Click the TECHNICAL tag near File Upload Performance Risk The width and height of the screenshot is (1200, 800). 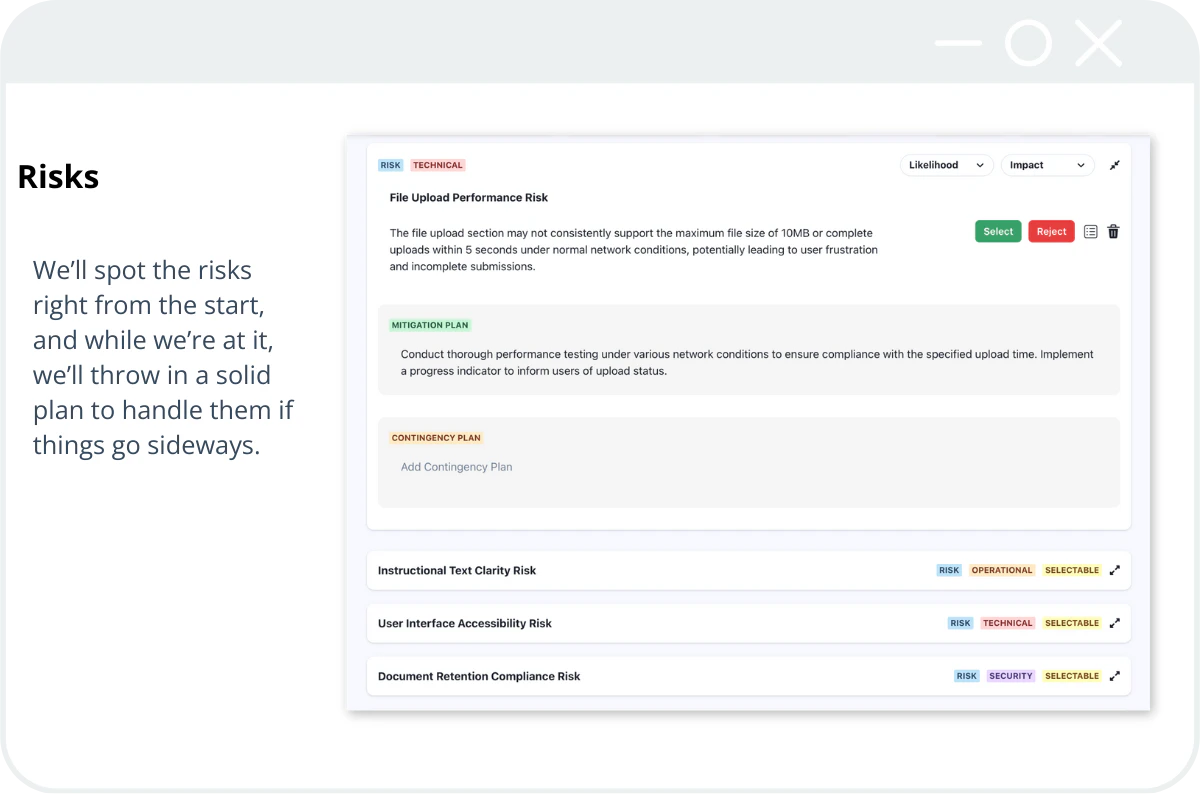click(x=437, y=165)
